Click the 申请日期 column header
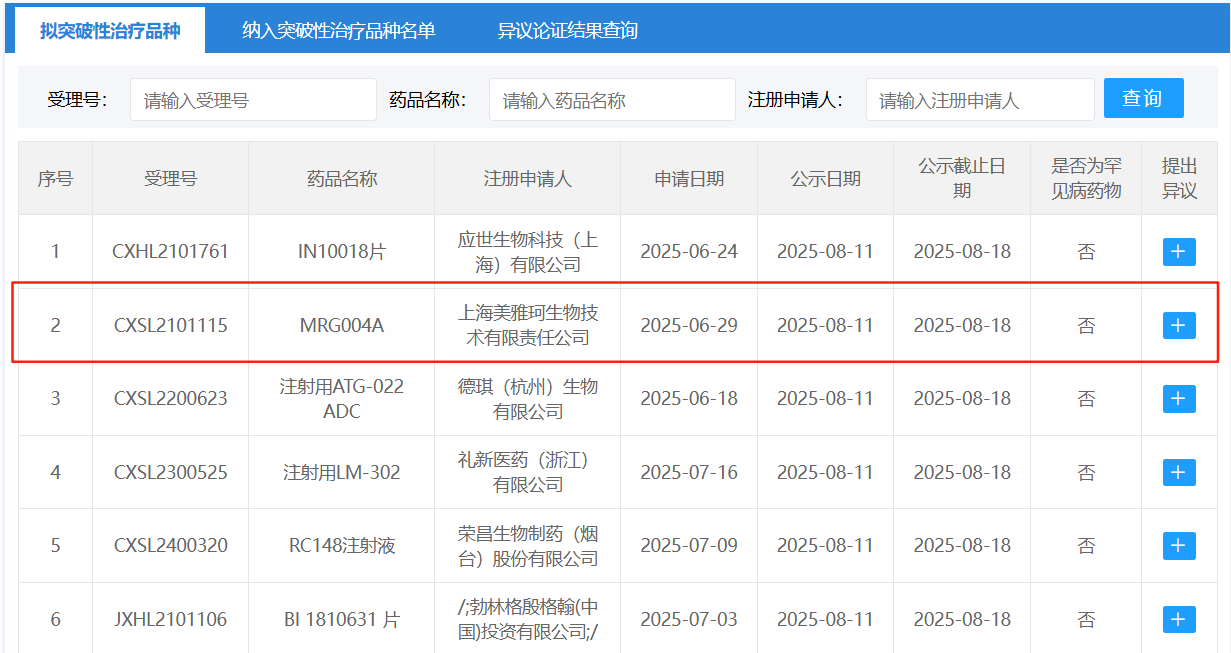 pyautogui.click(x=689, y=179)
